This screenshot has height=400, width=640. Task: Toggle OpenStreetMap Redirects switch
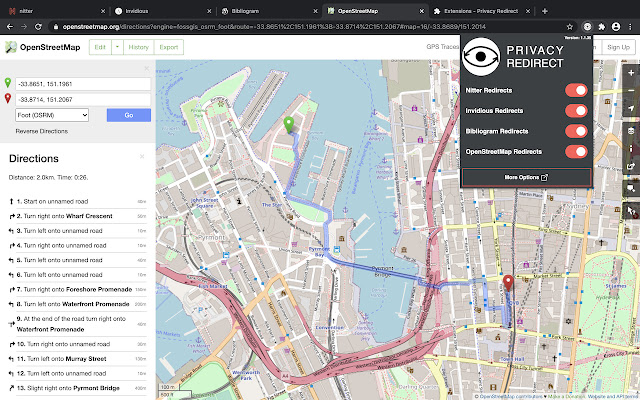coord(575,152)
